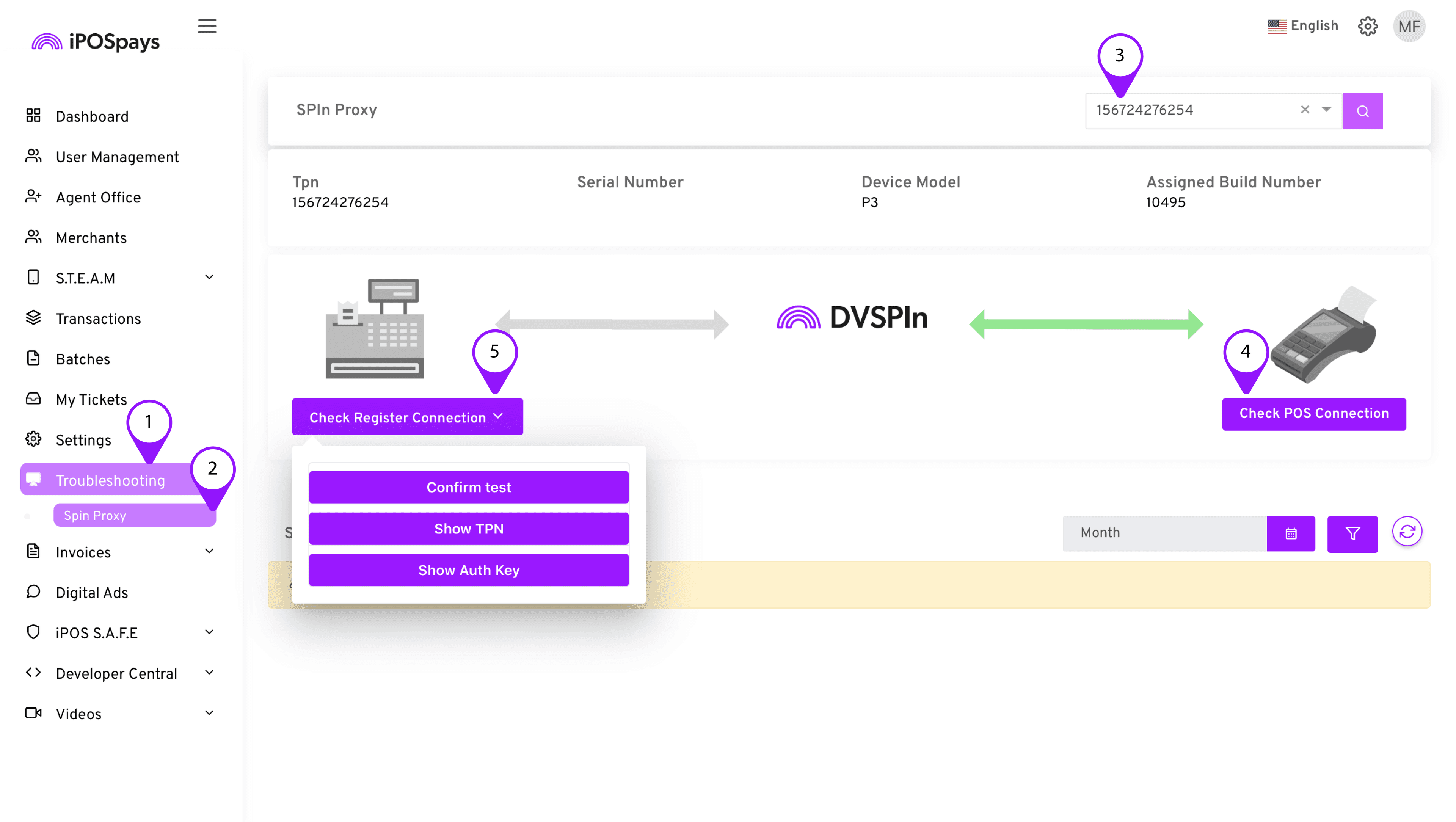Click the Serial Number label
Screen dimensions: 1456x822
(x=630, y=182)
